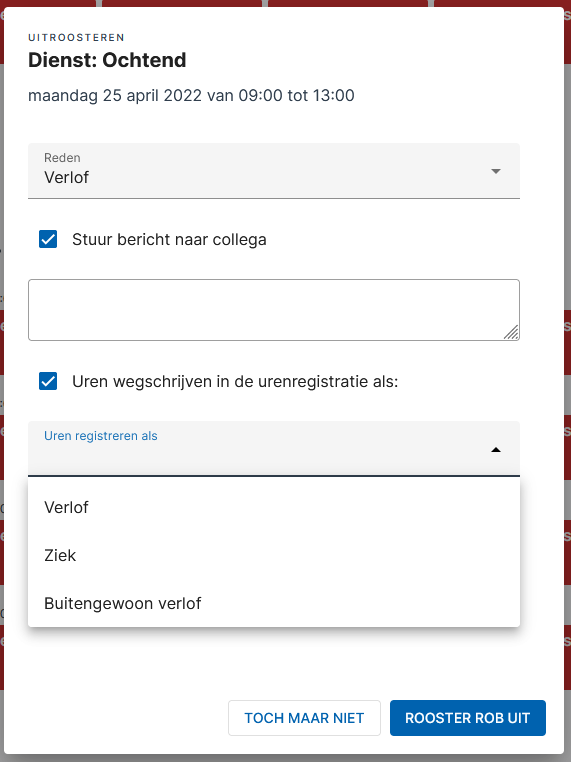Click the date line 'maandag 25 april 2022'
Viewport: 571px width, 762px height.
[x=115, y=96]
